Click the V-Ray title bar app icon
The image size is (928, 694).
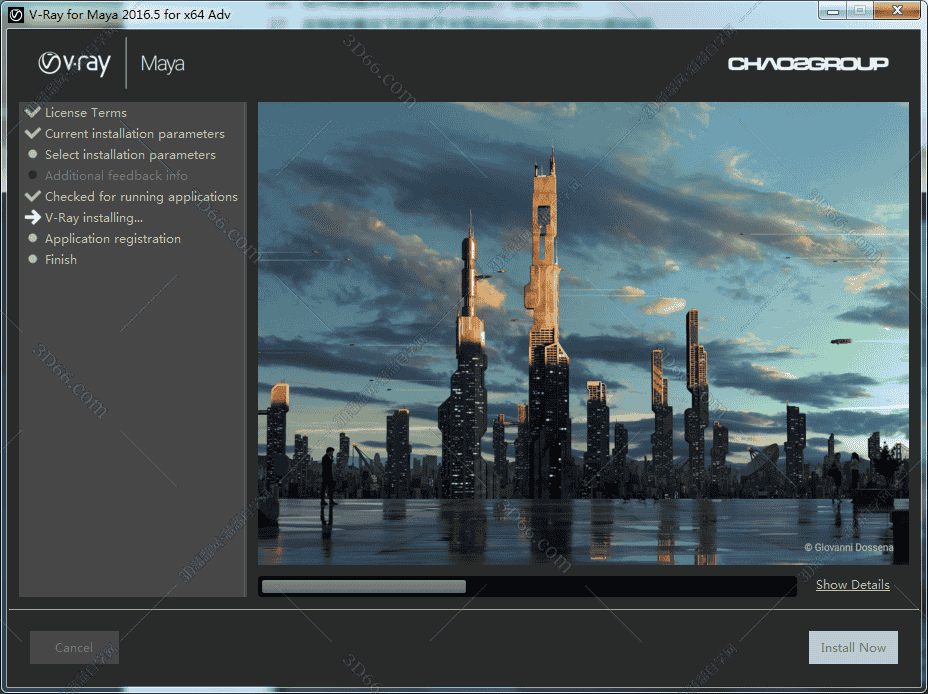(x=16, y=12)
